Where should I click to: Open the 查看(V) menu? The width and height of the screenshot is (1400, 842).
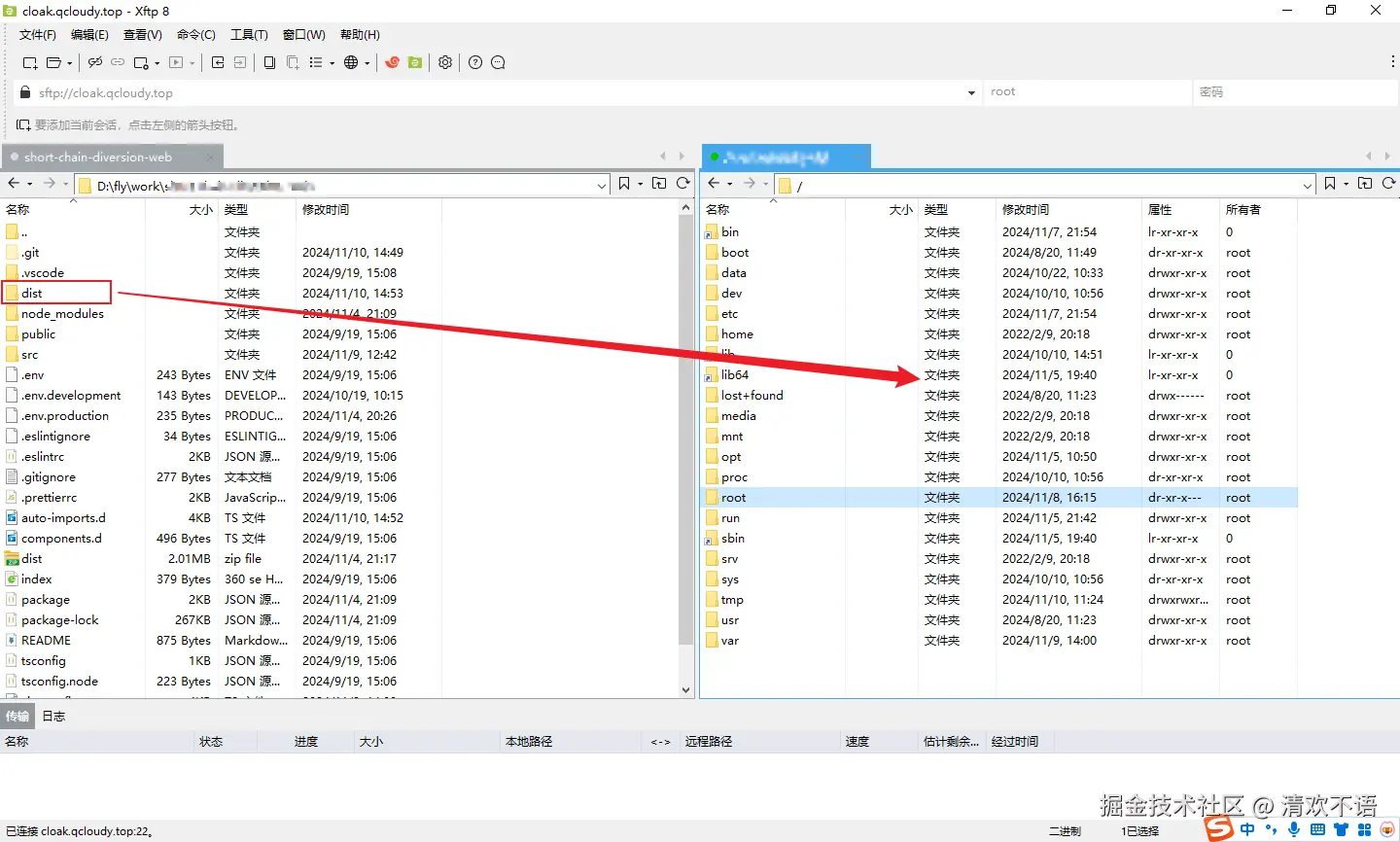(143, 35)
